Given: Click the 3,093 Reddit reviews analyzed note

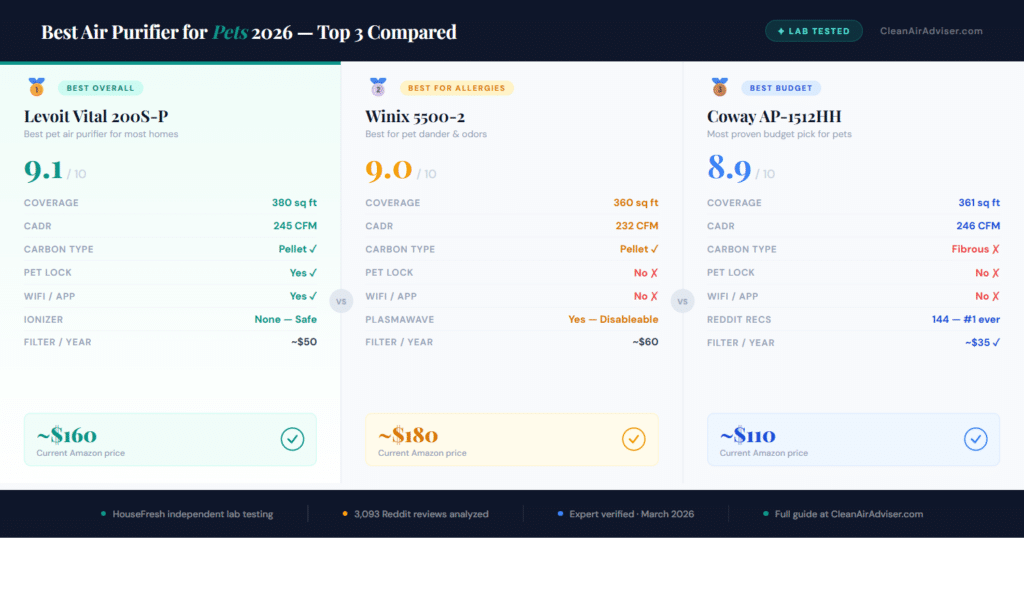Looking at the screenshot, I should 415,514.
